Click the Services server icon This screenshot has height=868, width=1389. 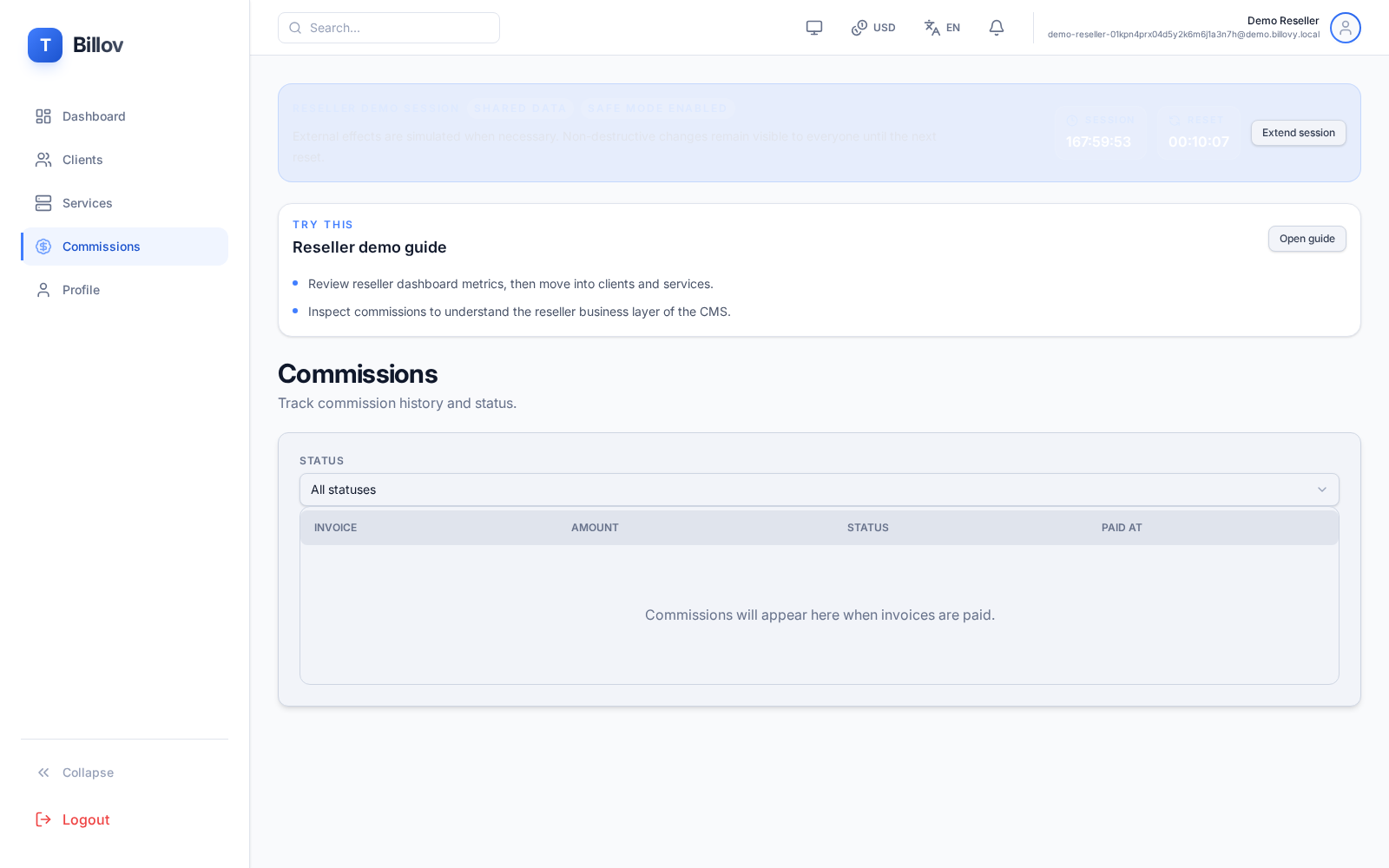(43, 203)
